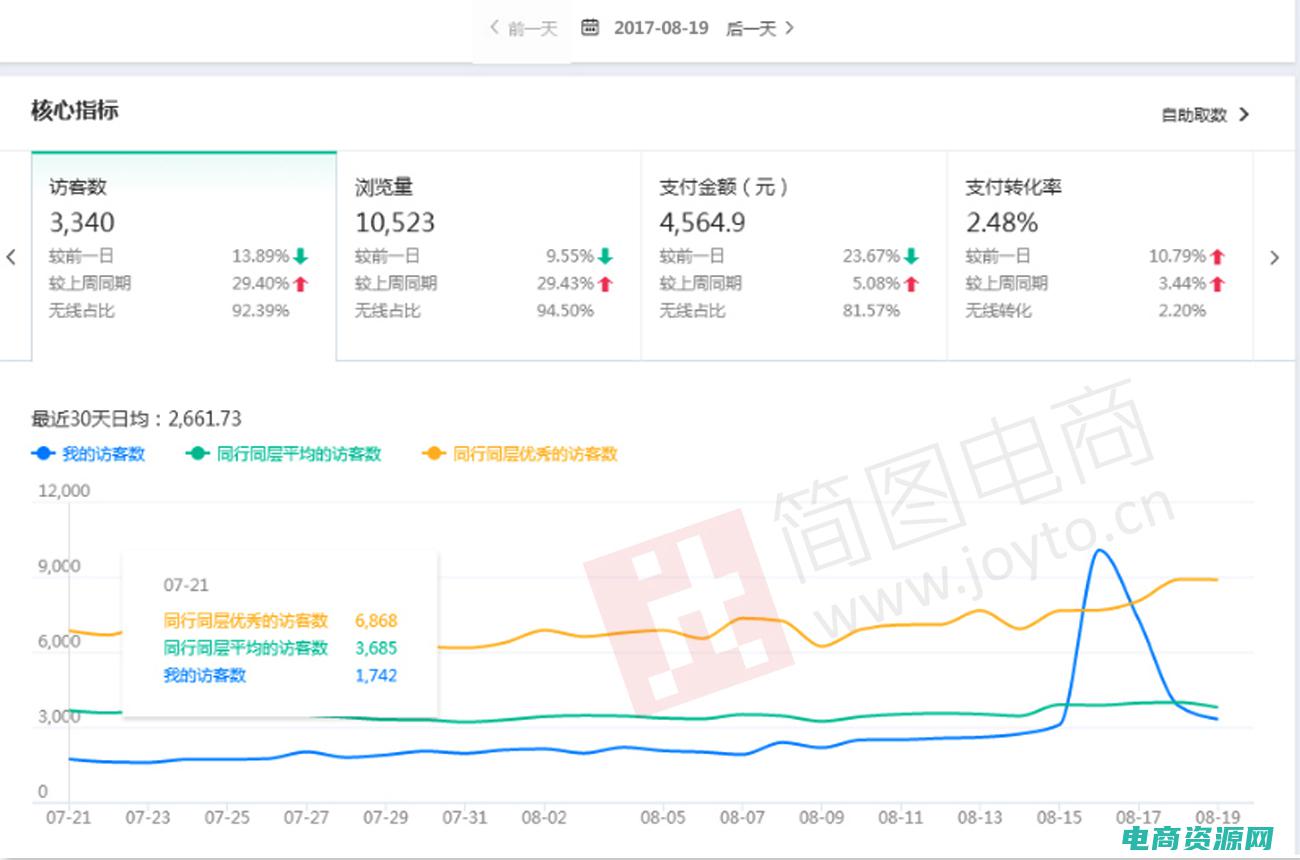The height and width of the screenshot is (860, 1300).
Task: Click the 07-21 tooltip date header
Action: click(x=186, y=585)
